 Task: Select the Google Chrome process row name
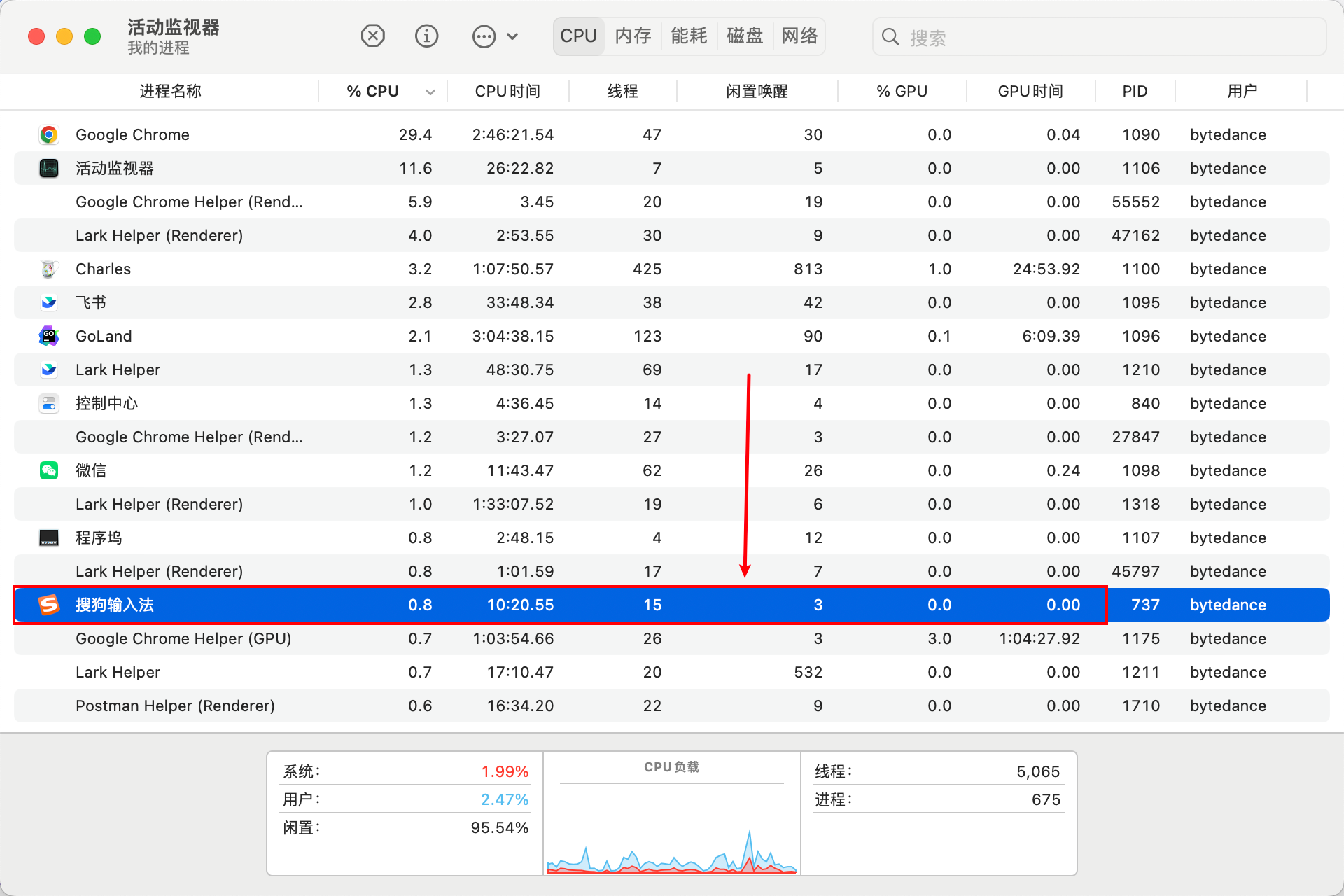pyautogui.click(x=132, y=134)
